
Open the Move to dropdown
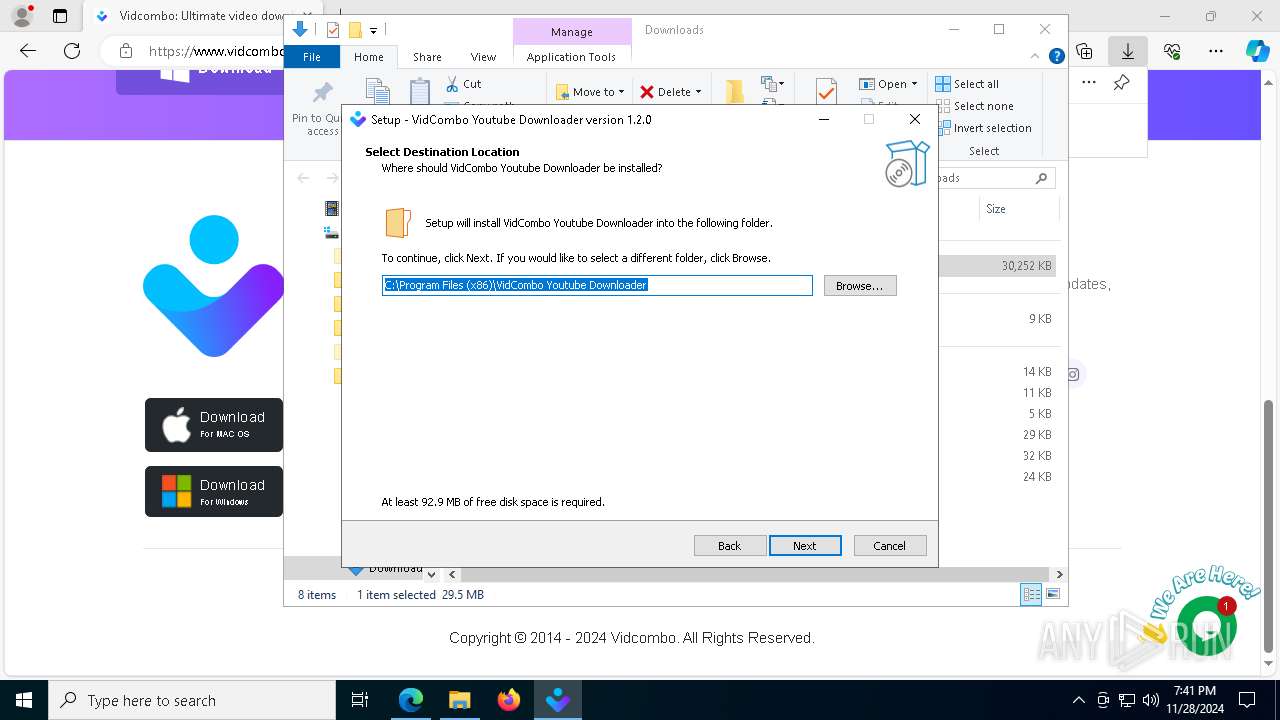coord(590,92)
